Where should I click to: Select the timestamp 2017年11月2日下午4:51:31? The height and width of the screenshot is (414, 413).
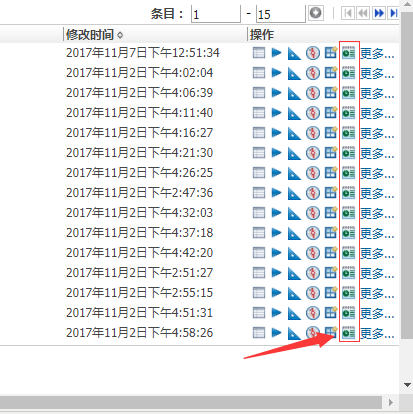coord(139,313)
